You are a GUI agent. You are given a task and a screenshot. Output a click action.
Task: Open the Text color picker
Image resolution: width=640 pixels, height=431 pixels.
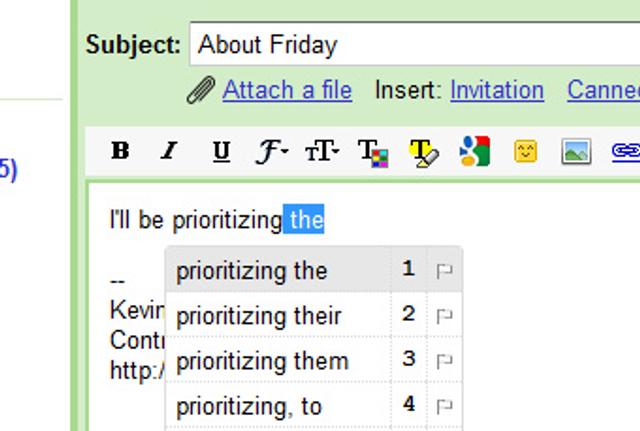tap(373, 152)
